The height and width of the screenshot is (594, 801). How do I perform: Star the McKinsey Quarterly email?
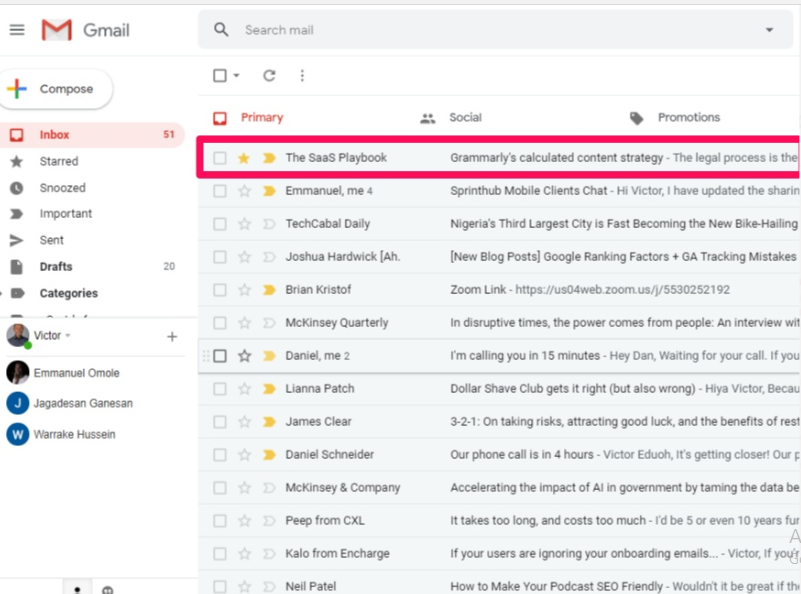tap(244, 323)
